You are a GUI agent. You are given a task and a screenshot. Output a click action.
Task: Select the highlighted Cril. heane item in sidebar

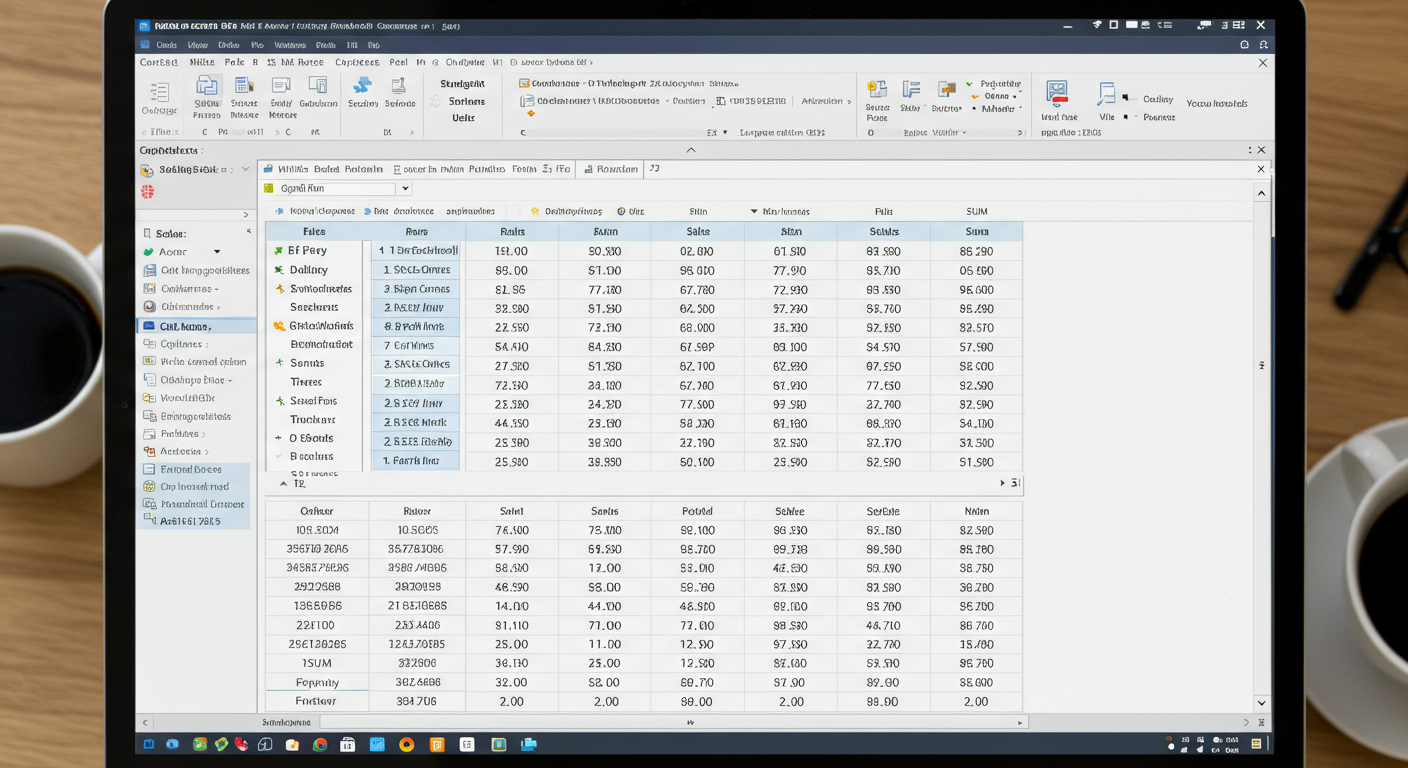click(183, 326)
